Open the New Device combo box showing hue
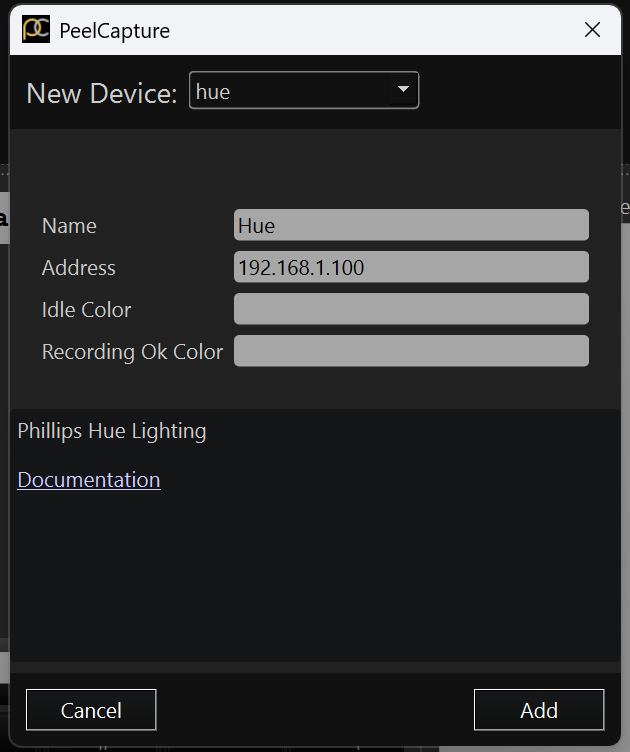 click(304, 90)
